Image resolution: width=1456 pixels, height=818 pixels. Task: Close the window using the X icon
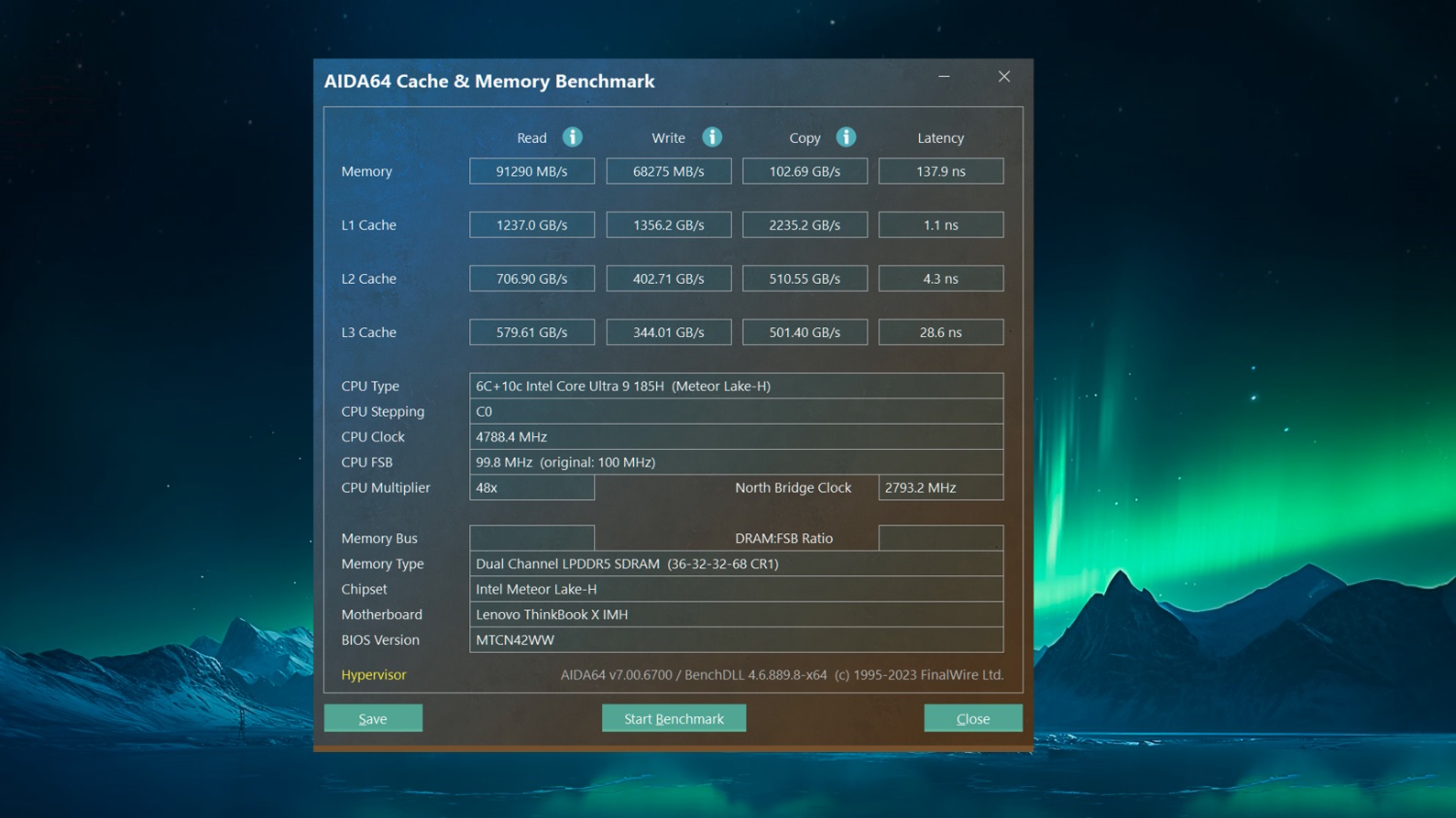pos(1004,77)
